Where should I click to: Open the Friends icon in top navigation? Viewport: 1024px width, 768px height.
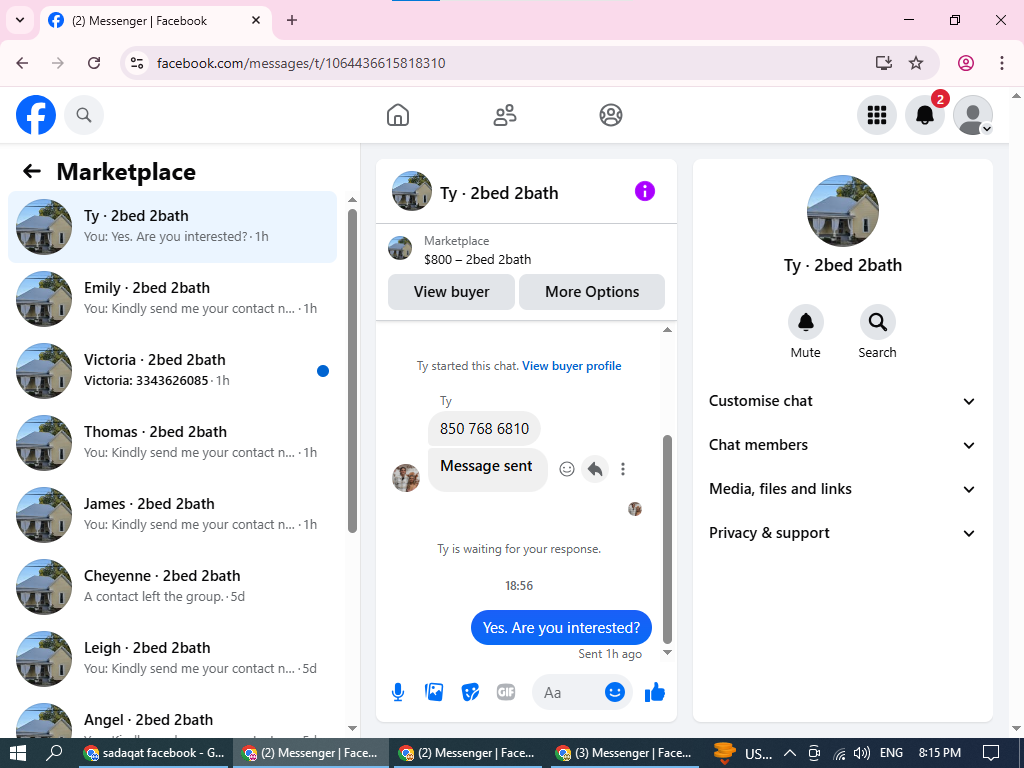coord(504,115)
